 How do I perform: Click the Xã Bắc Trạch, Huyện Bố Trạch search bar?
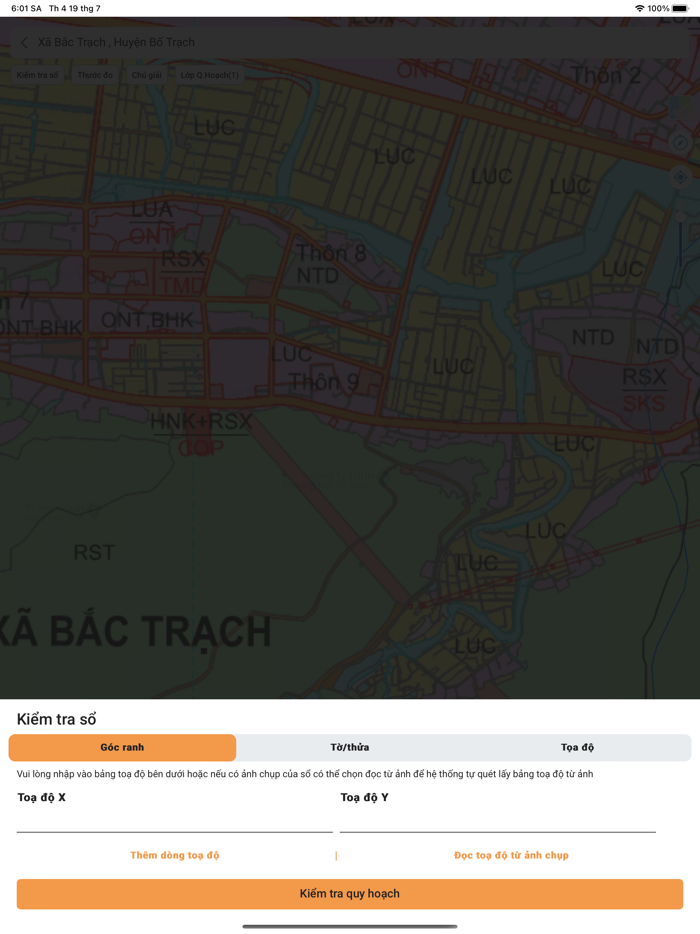point(350,42)
